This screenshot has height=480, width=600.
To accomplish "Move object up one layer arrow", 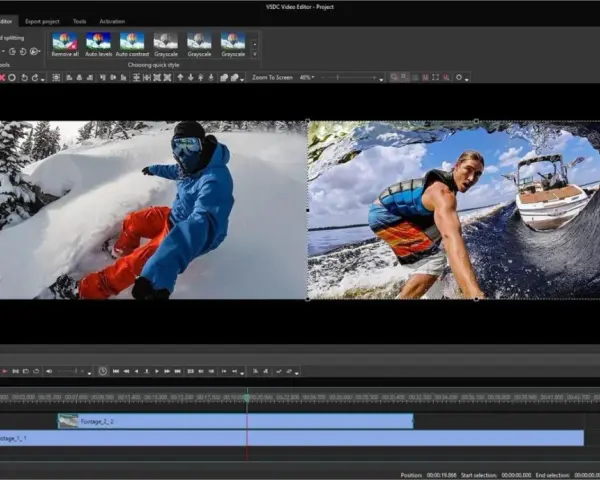I will pos(180,78).
